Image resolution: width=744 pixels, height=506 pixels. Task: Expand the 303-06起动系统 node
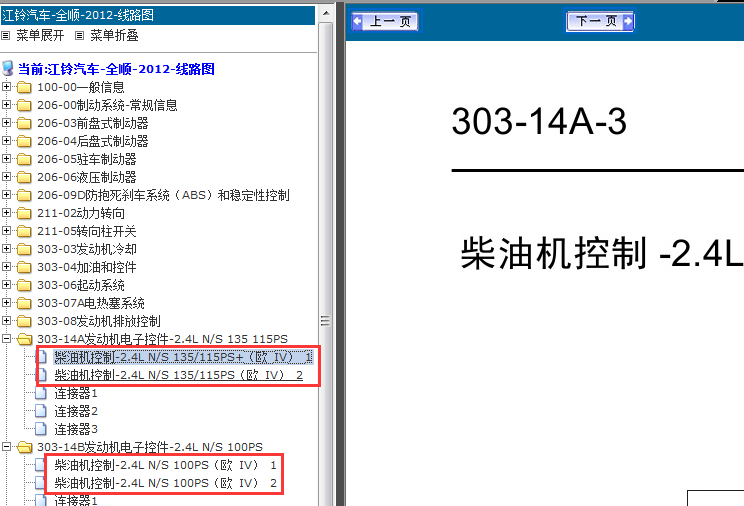(x=7, y=285)
